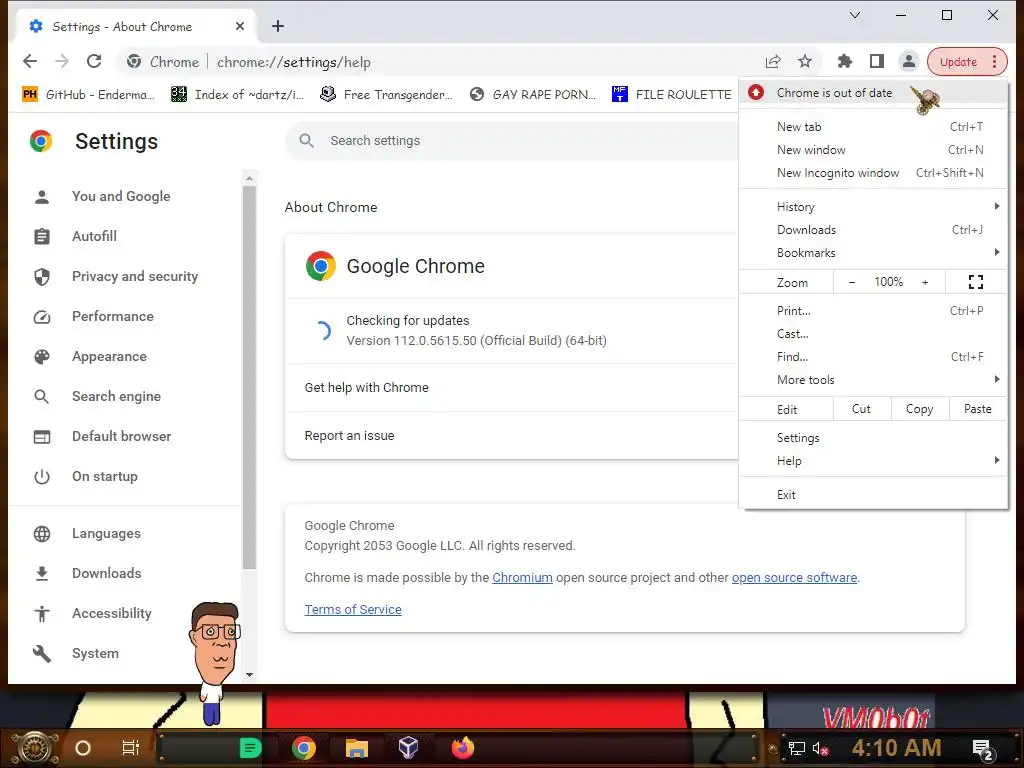
Task: Select New window from menu
Action: (x=874, y=150)
